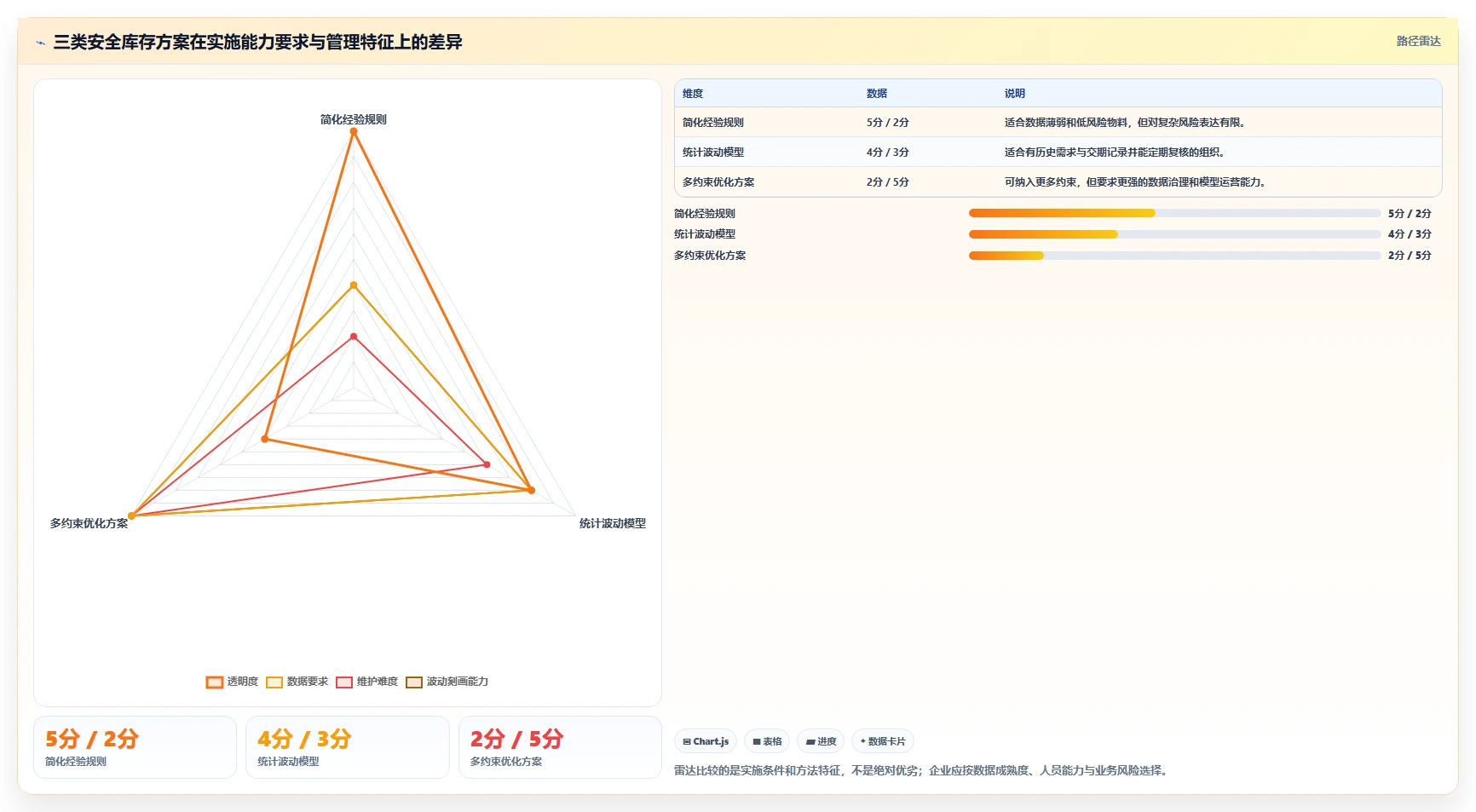Image resolution: width=1476 pixels, height=812 pixels.
Task: Click the 维度 column header
Action: click(693, 94)
